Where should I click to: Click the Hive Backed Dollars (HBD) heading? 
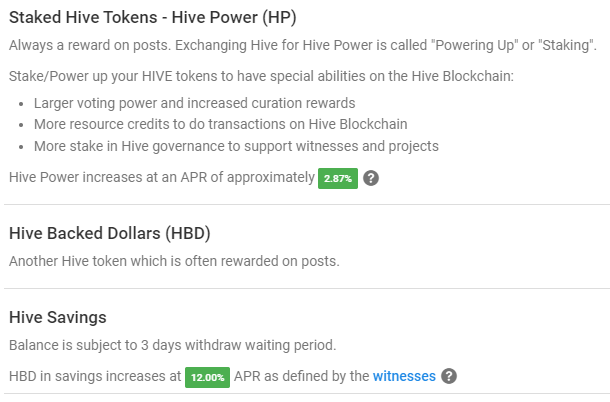pos(110,233)
